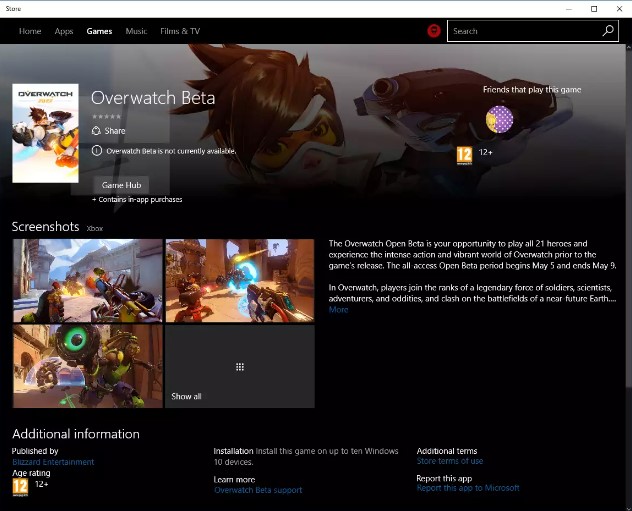Open the red user account avatar
The height and width of the screenshot is (511, 632).
point(434,31)
